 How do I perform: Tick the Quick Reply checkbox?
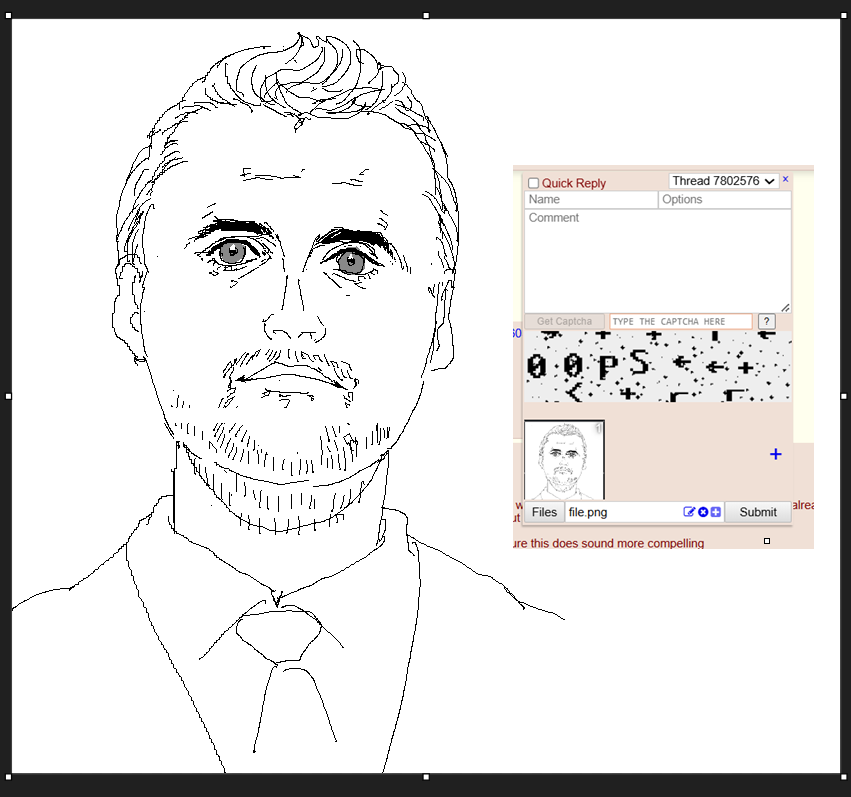(533, 183)
